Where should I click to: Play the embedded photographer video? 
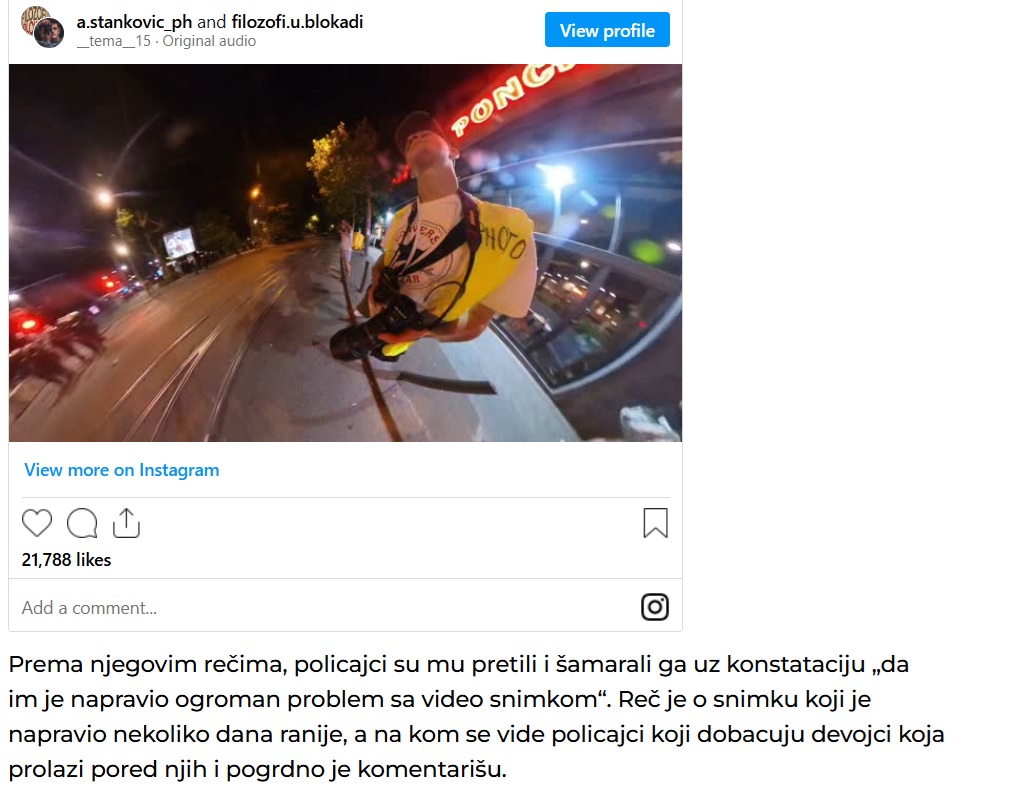coord(345,253)
